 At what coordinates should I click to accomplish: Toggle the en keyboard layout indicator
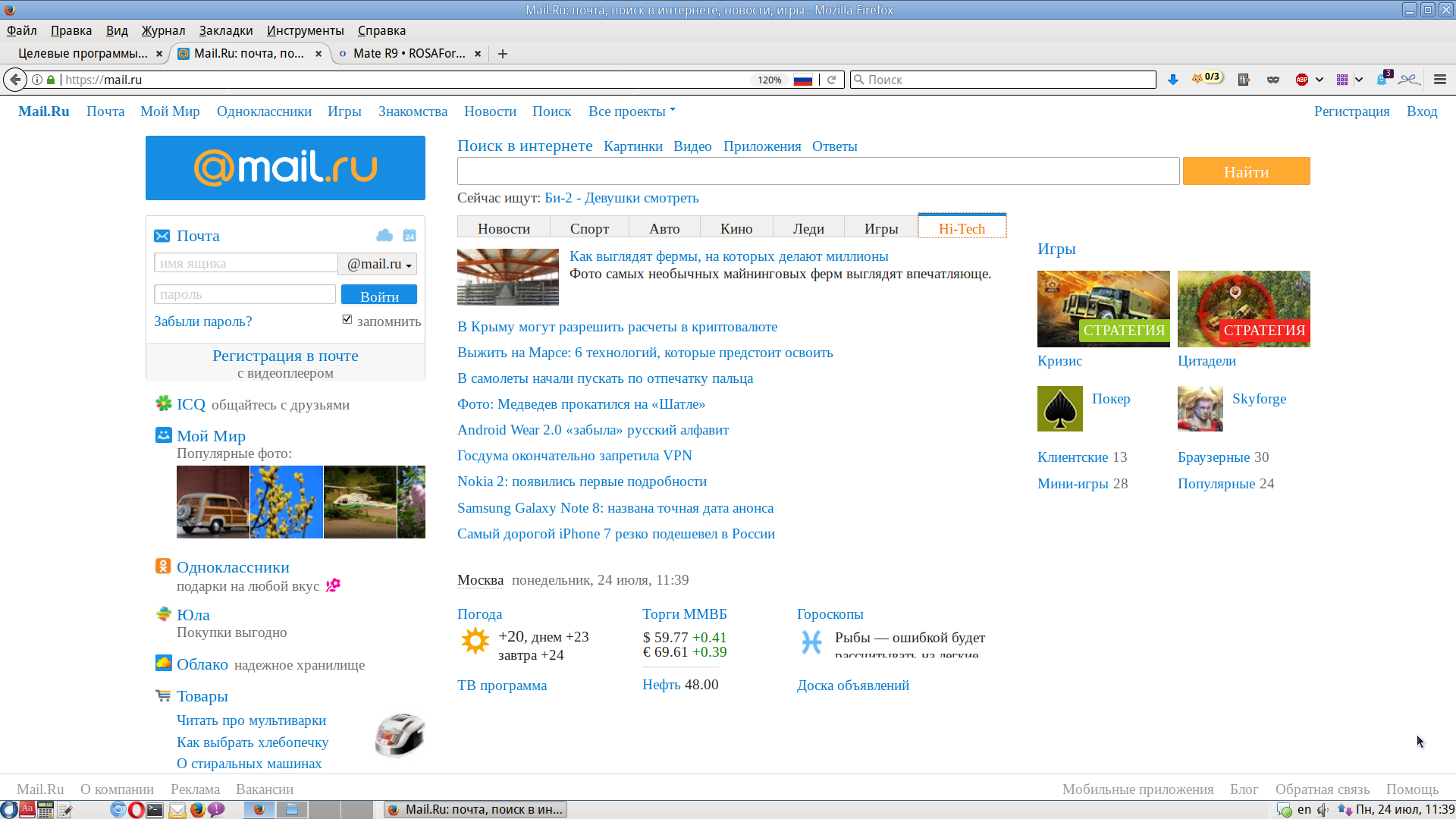[1304, 809]
